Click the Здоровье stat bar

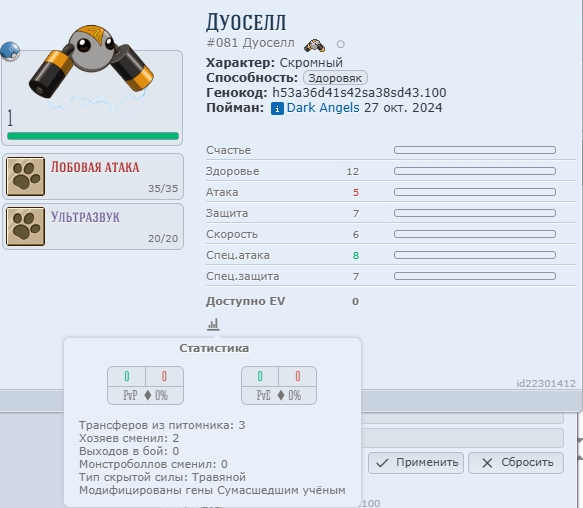pos(475,171)
